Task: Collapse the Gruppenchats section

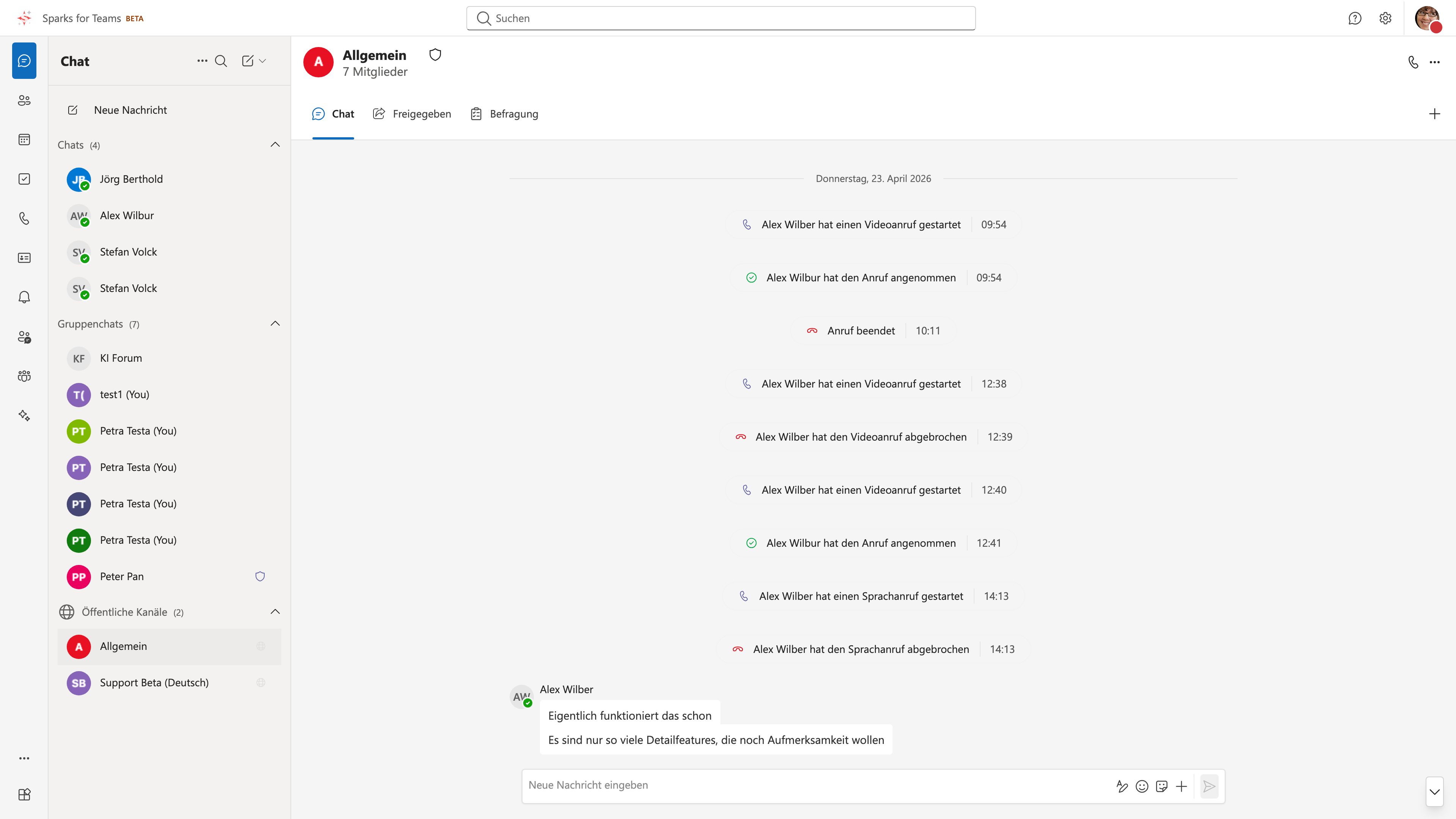Action: (275, 324)
